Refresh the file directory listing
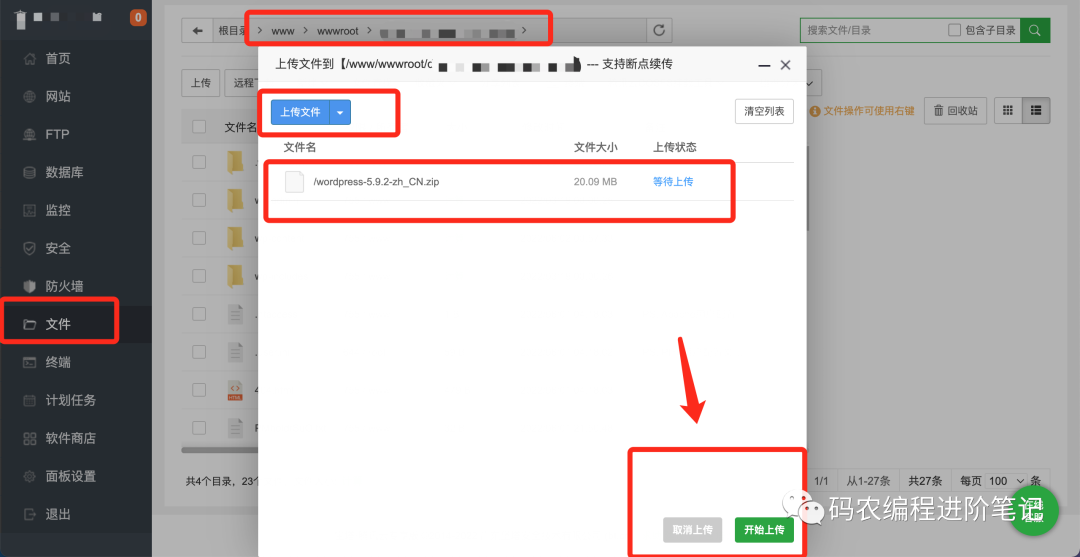The width and height of the screenshot is (1080, 557). coord(659,31)
